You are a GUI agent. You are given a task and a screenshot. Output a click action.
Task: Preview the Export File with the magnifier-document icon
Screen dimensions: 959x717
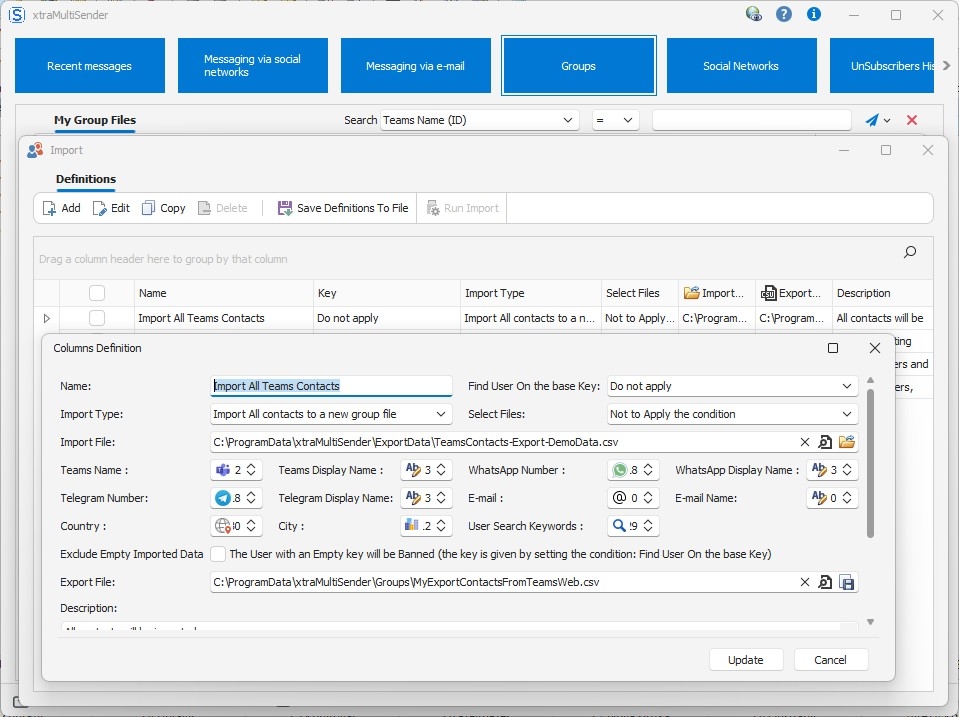click(825, 582)
